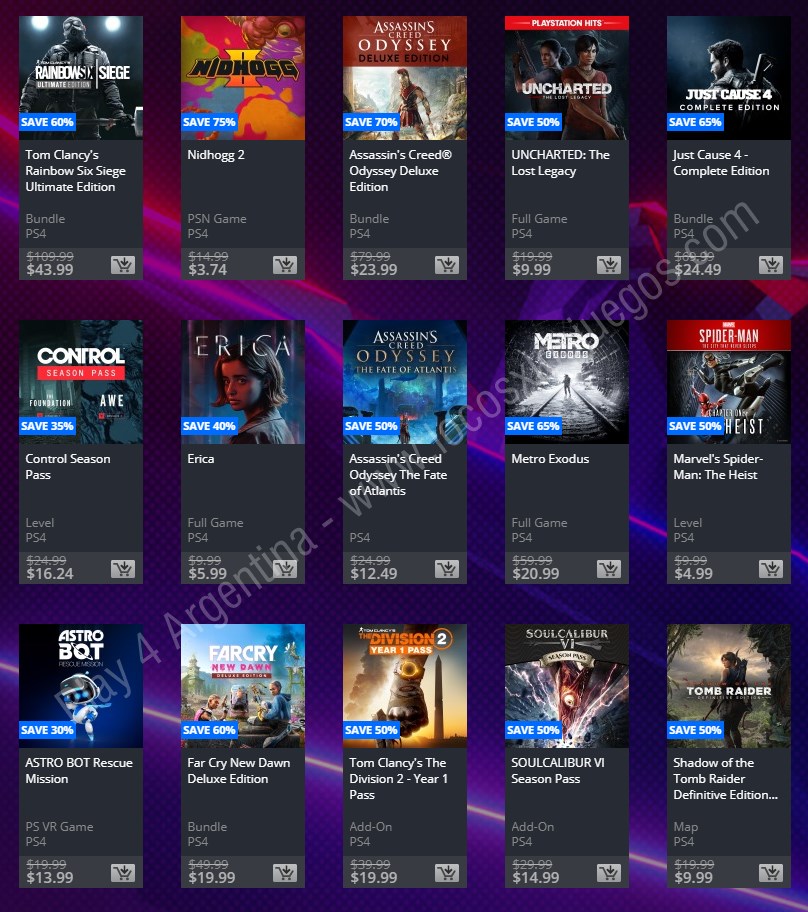Screen dimensions: 808x912
Task: Add Rainbow Six Siege Ultimate Edition to cart
Action: [123, 265]
